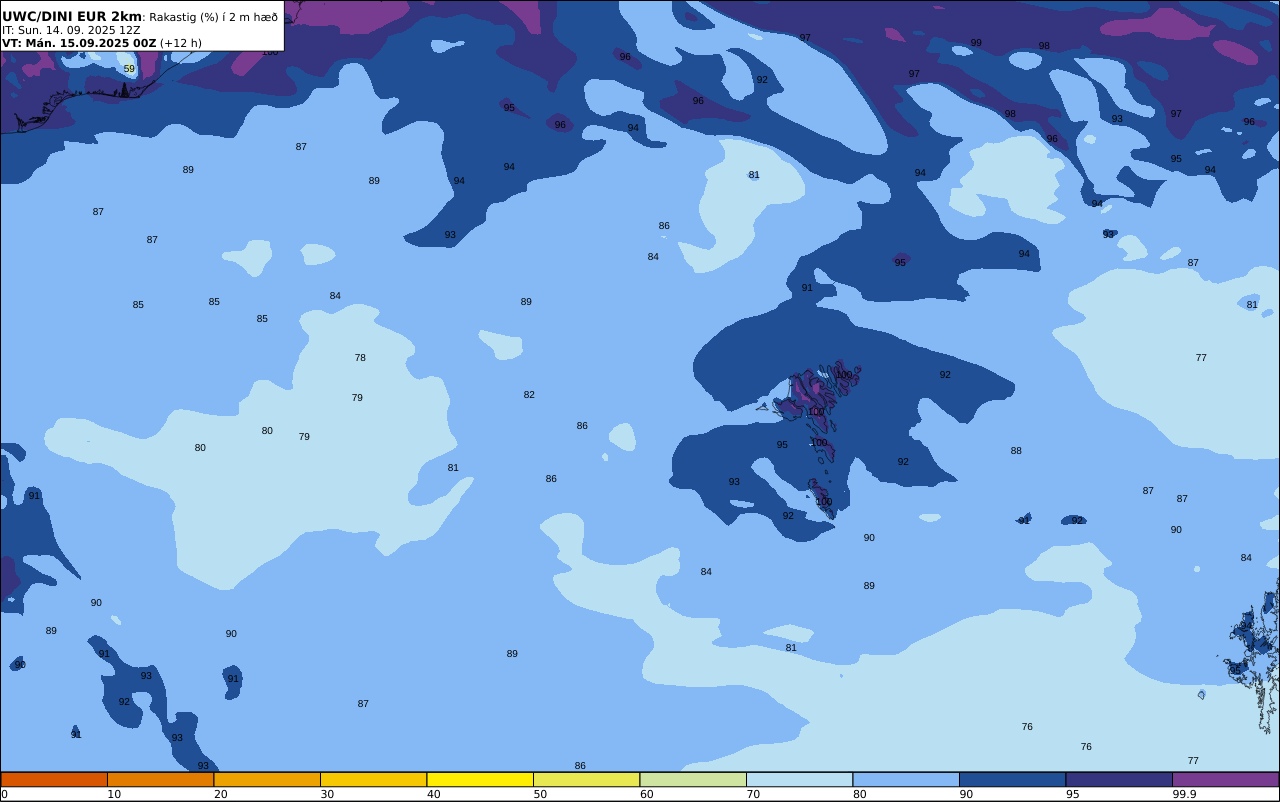Click the map title "UWC/DINI EUR 2km"
This screenshot has height=802, width=1280.
click(72, 16)
